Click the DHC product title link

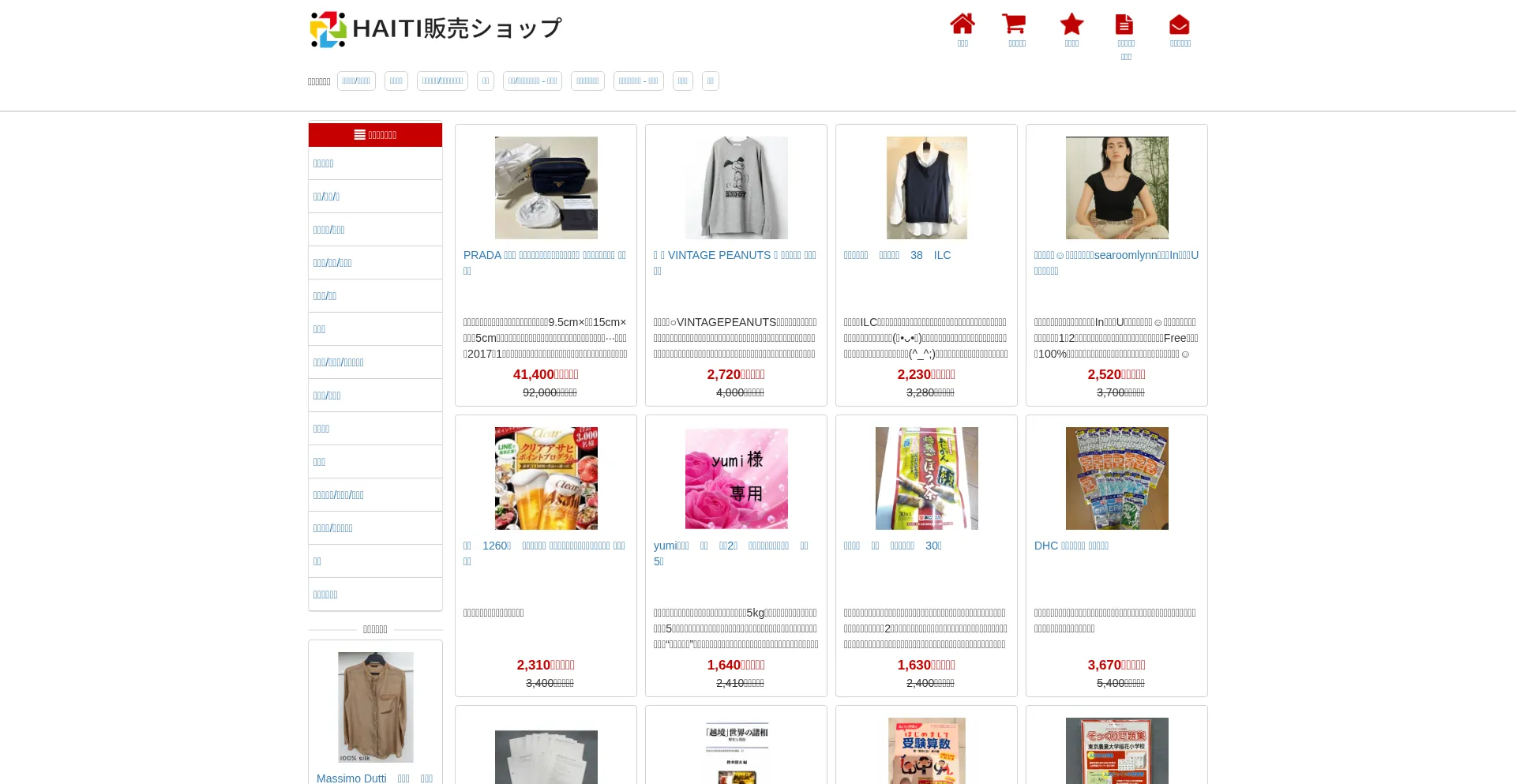[x=1071, y=546]
